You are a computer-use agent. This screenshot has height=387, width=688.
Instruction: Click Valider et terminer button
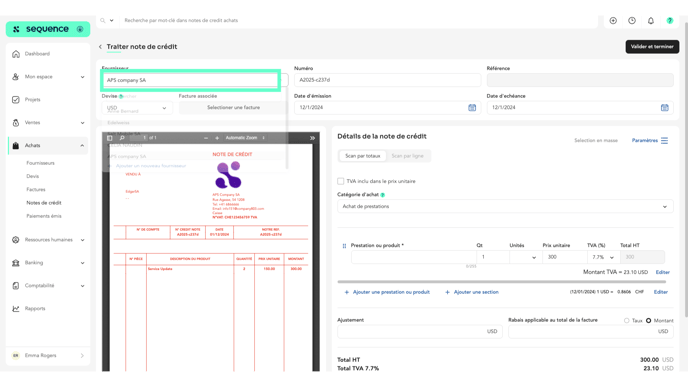(x=652, y=47)
